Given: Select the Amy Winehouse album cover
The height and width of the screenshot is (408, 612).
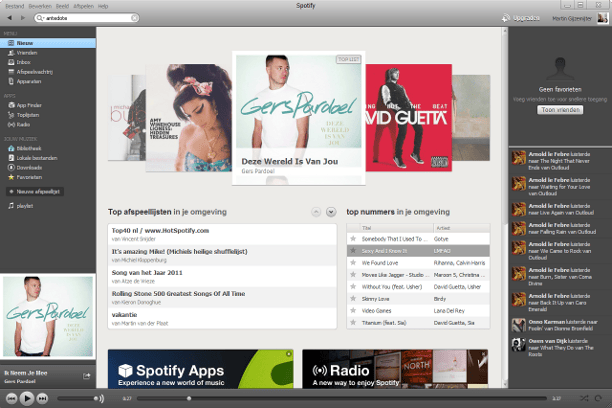Looking at the screenshot, I should pos(189,118).
